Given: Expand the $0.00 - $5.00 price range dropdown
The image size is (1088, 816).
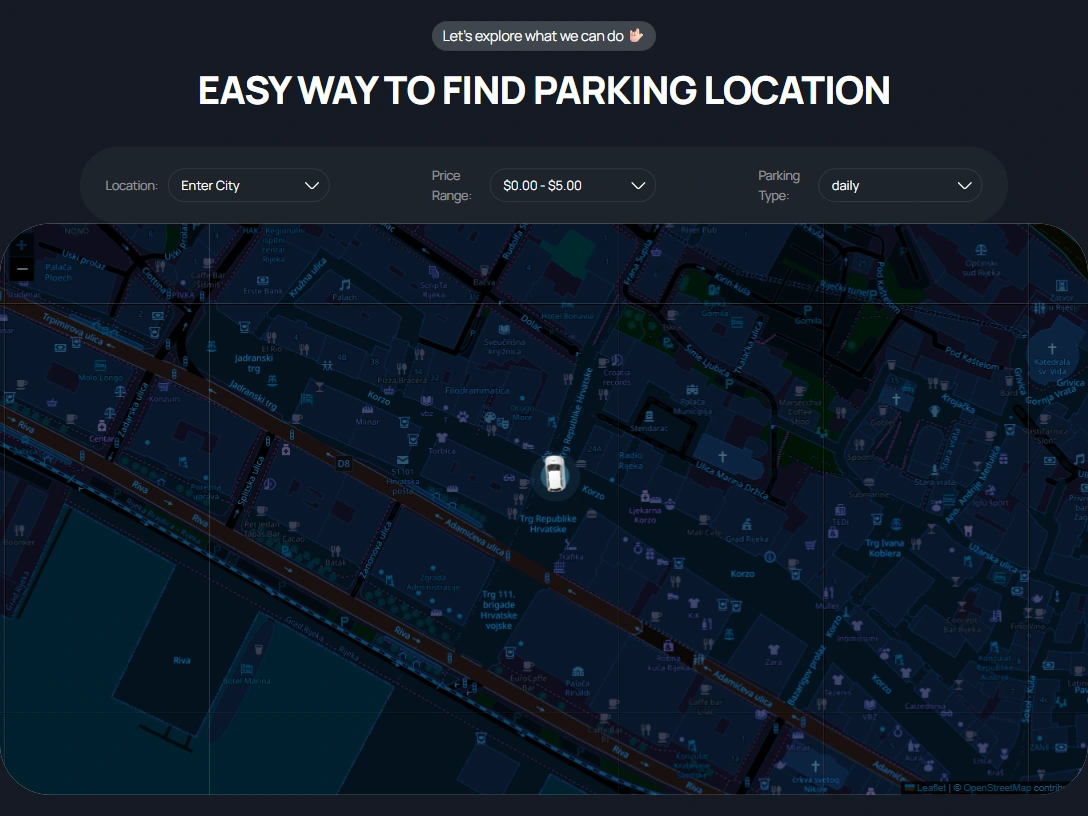Looking at the screenshot, I should coord(572,185).
